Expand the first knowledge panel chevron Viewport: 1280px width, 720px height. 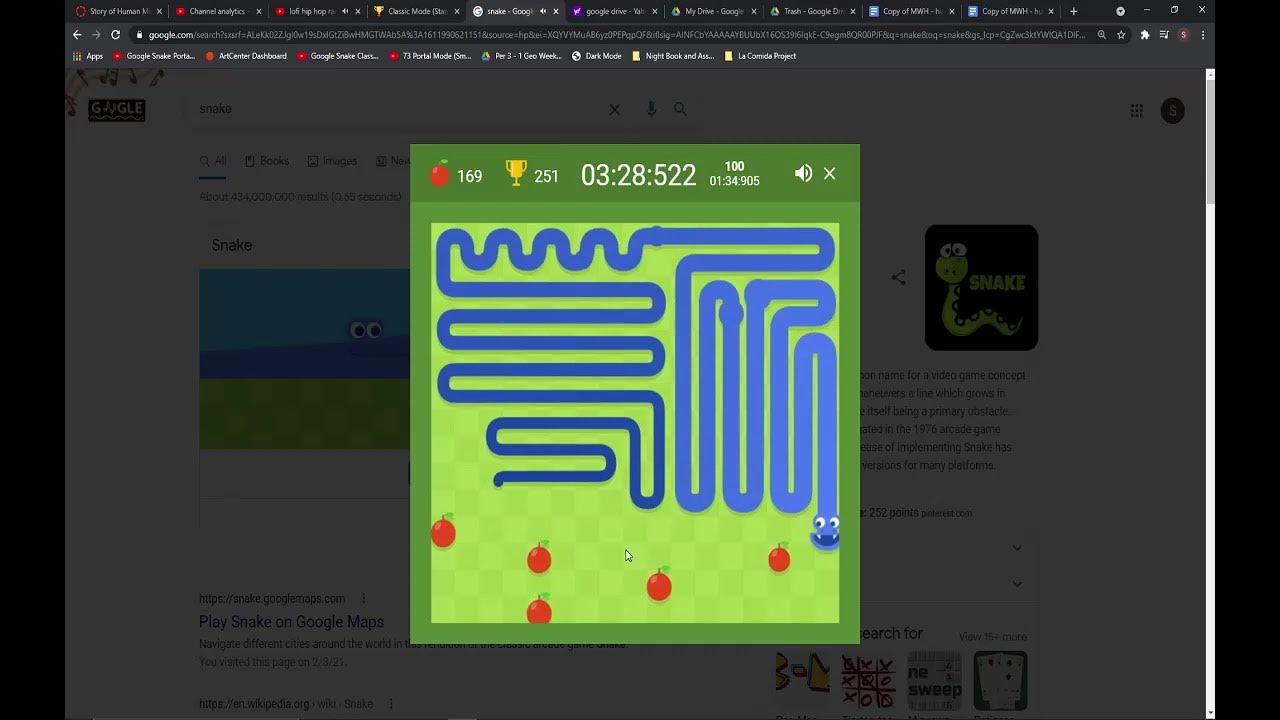coord(1017,548)
